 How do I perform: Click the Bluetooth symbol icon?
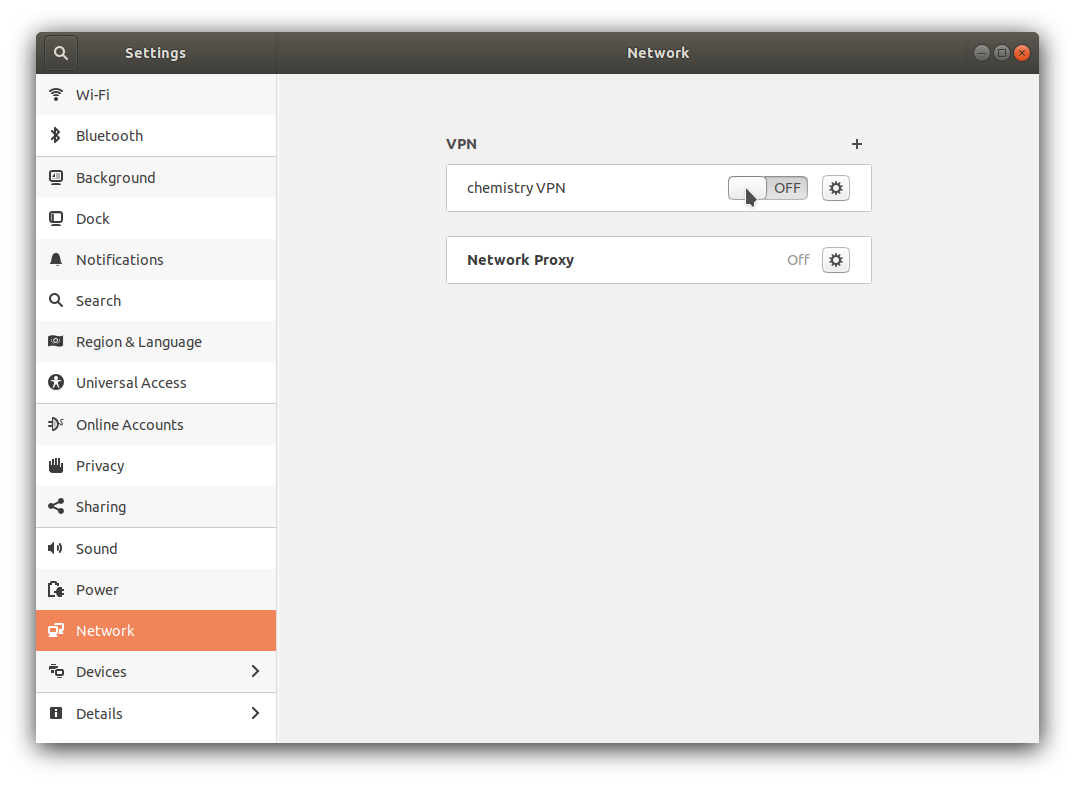tap(56, 135)
